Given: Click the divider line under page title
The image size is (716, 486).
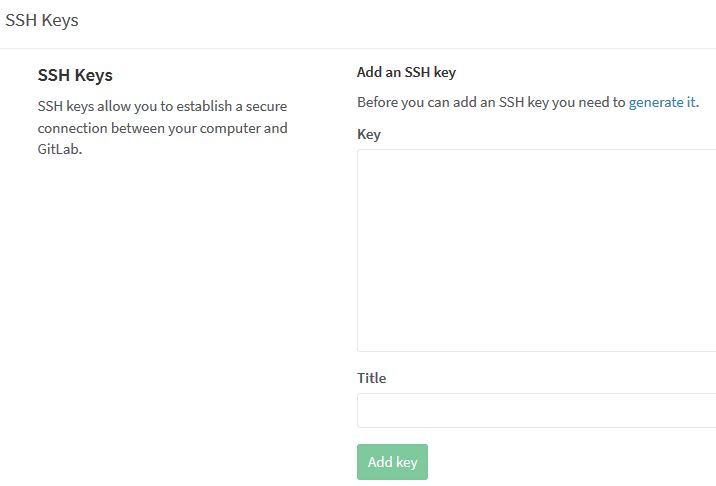Looking at the screenshot, I should tap(358, 48).
